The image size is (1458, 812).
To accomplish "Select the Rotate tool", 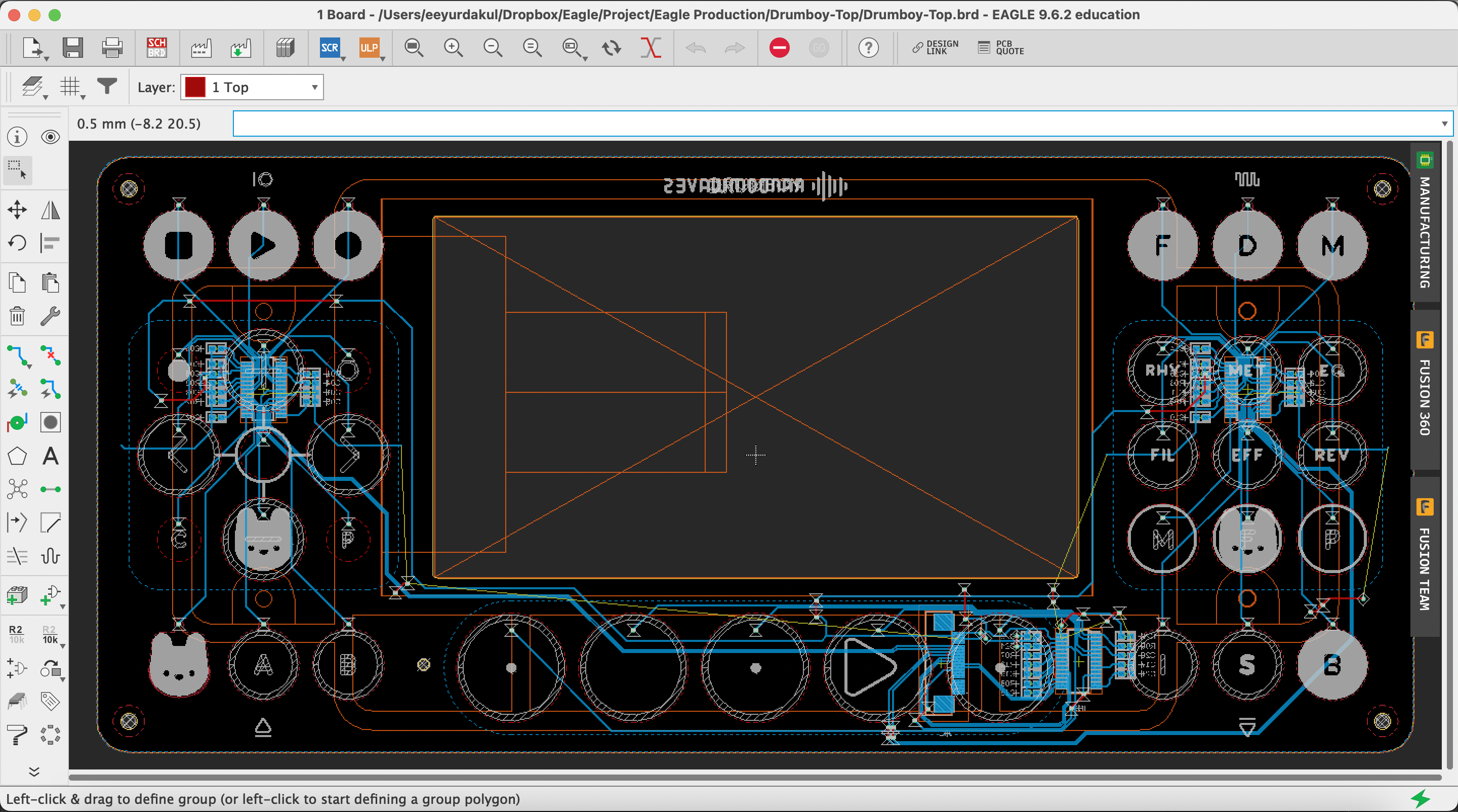I will click(x=17, y=243).
